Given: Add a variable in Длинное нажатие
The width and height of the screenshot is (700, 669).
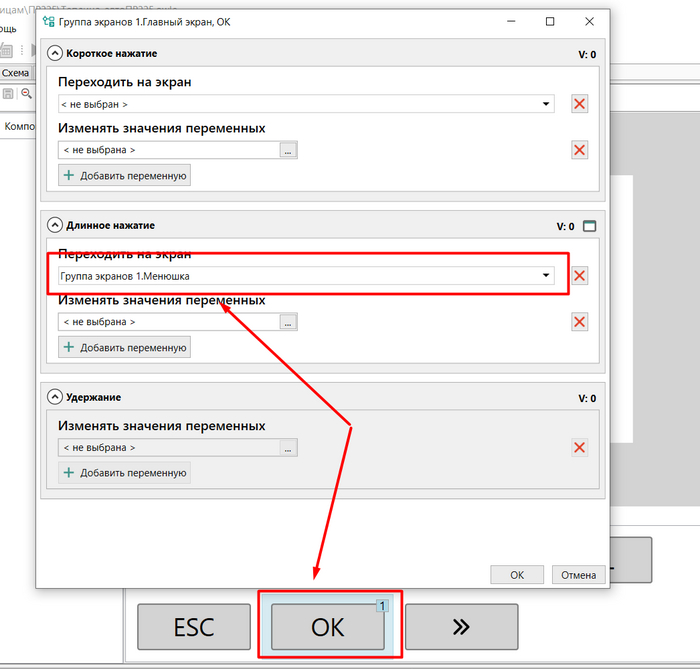Looking at the screenshot, I should pos(125,347).
